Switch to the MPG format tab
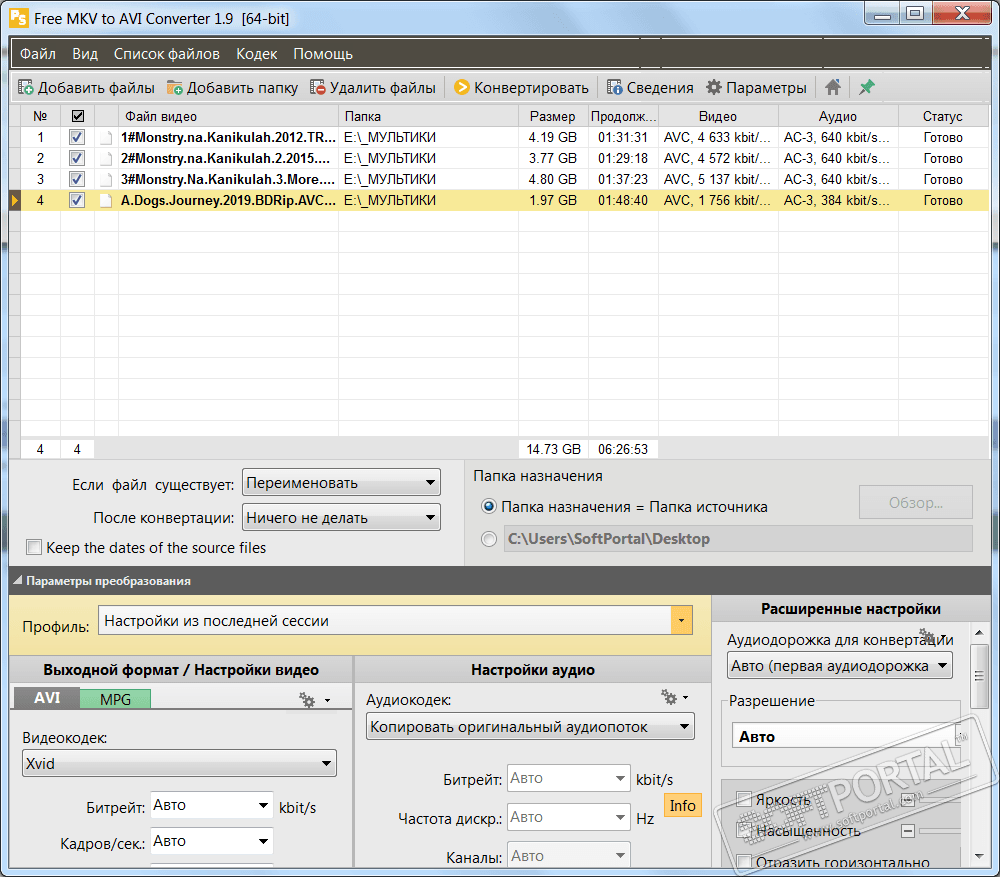The width and height of the screenshot is (1000, 877). (115, 700)
